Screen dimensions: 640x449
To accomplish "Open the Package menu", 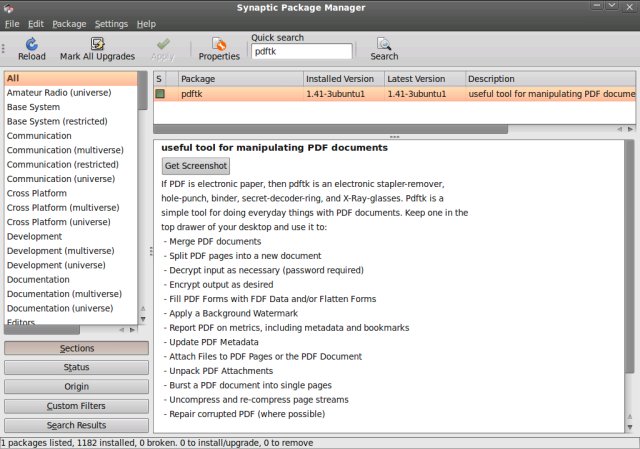I will [69, 24].
